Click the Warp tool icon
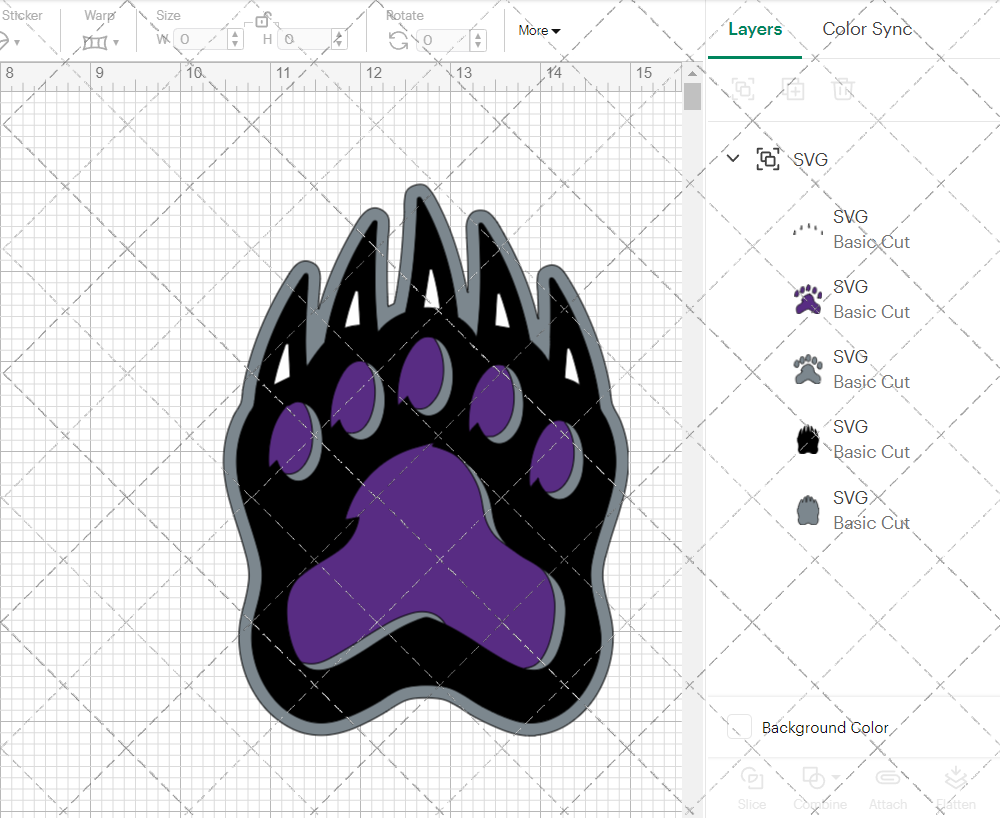The image size is (1000, 818). coord(94,40)
